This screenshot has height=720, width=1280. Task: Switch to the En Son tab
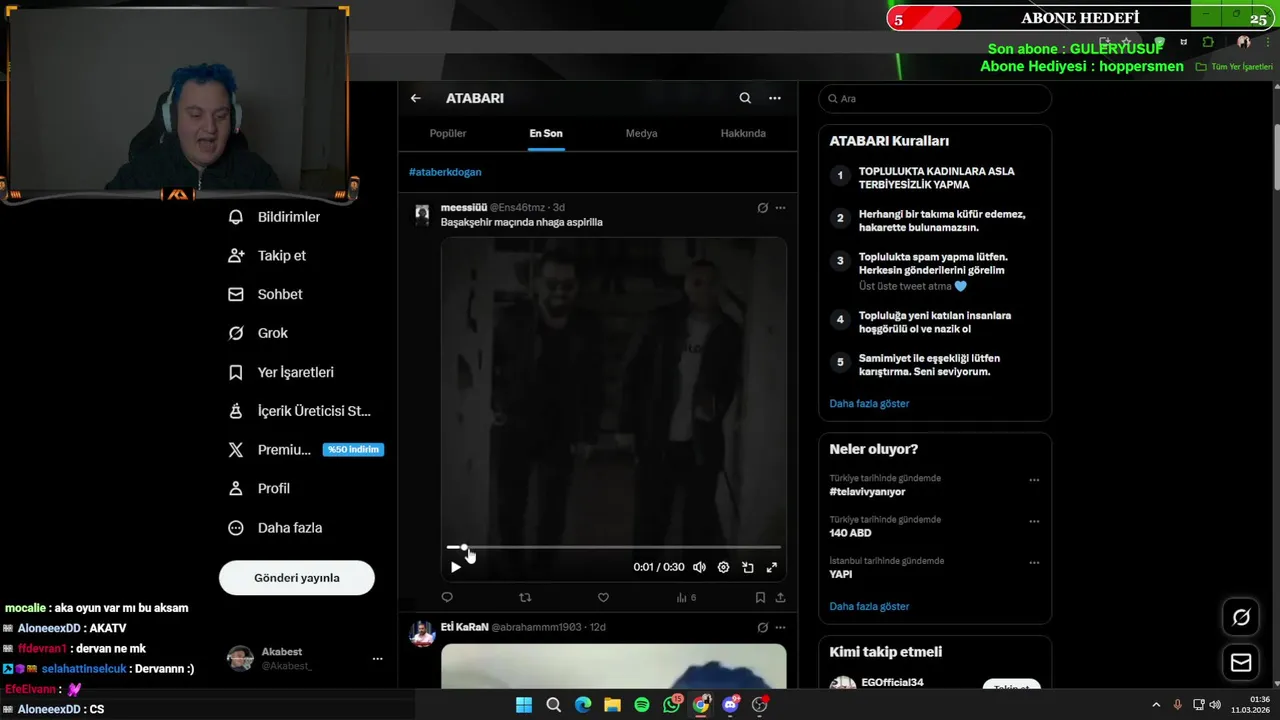pyautogui.click(x=546, y=133)
